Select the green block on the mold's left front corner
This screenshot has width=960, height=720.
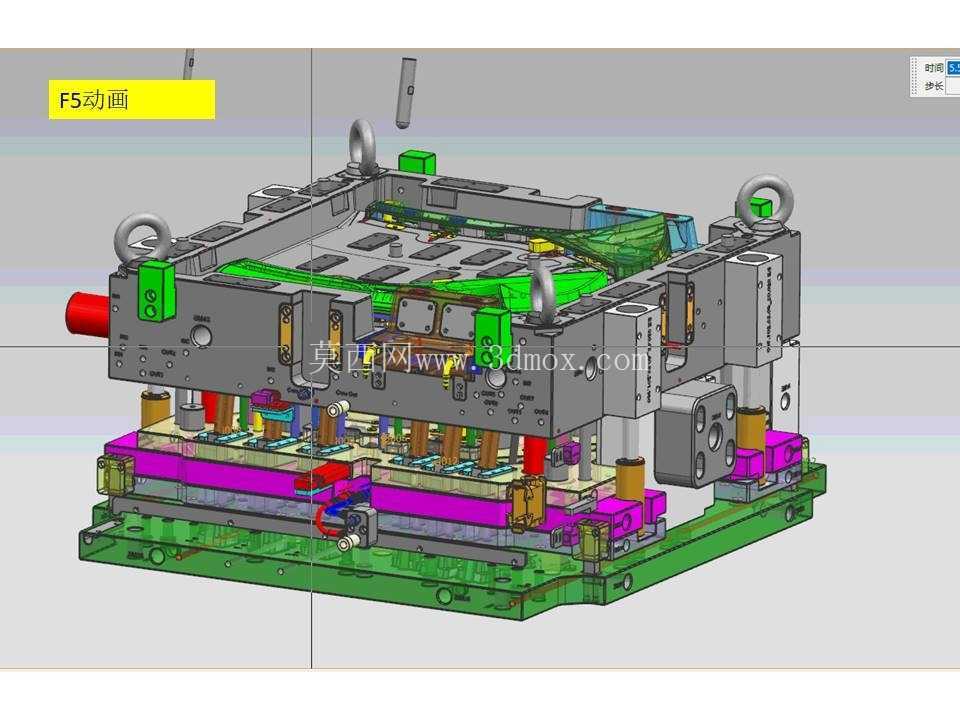coord(157,290)
